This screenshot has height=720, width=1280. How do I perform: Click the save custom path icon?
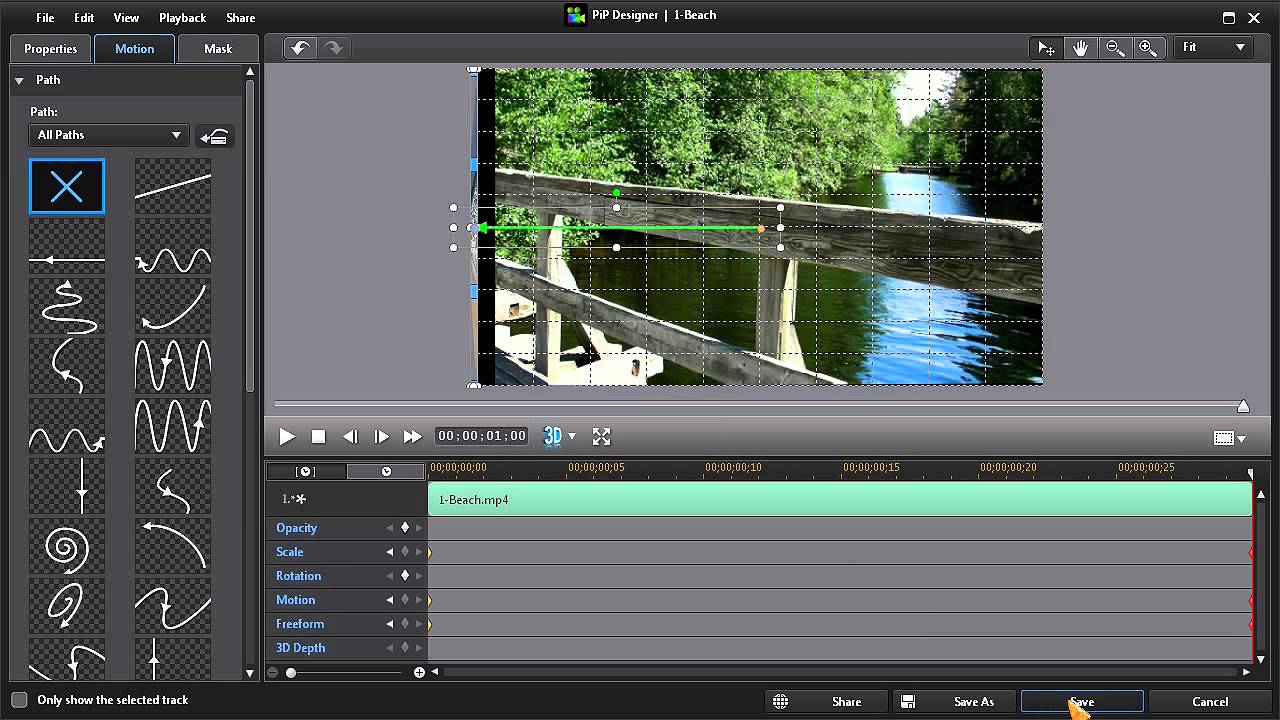pyautogui.click(x=214, y=136)
